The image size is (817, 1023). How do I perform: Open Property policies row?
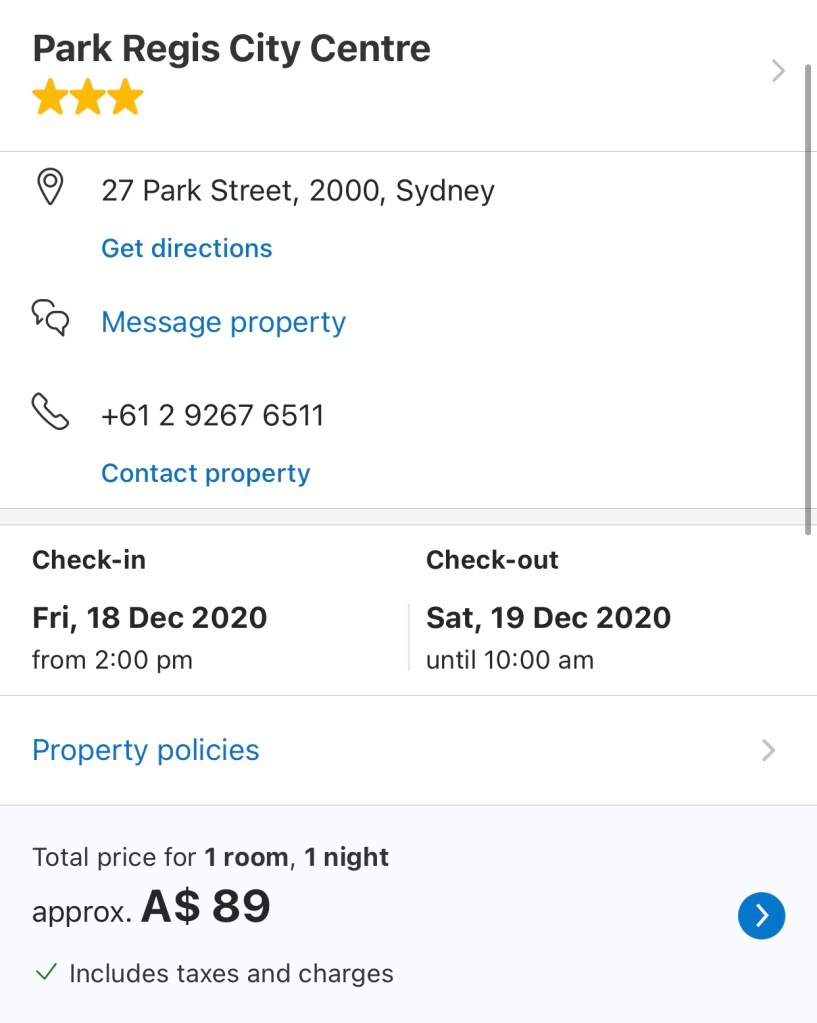pos(146,750)
